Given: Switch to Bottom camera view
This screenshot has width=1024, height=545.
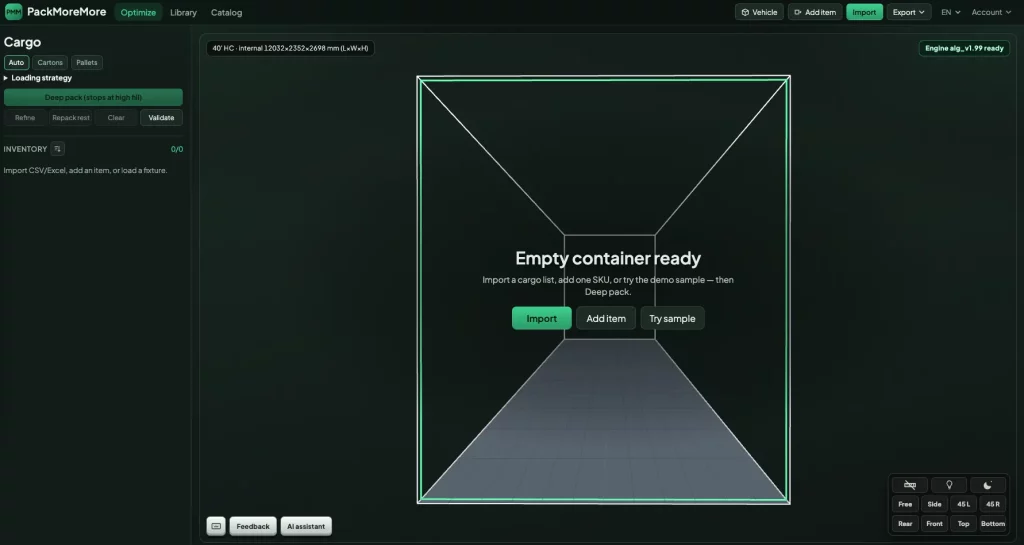Looking at the screenshot, I should point(993,523).
